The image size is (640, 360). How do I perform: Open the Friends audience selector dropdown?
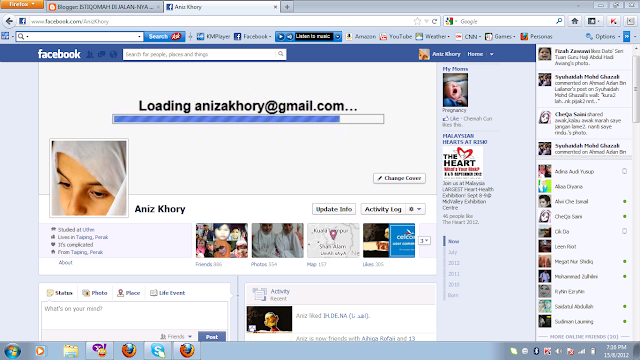(x=176, y=336)
